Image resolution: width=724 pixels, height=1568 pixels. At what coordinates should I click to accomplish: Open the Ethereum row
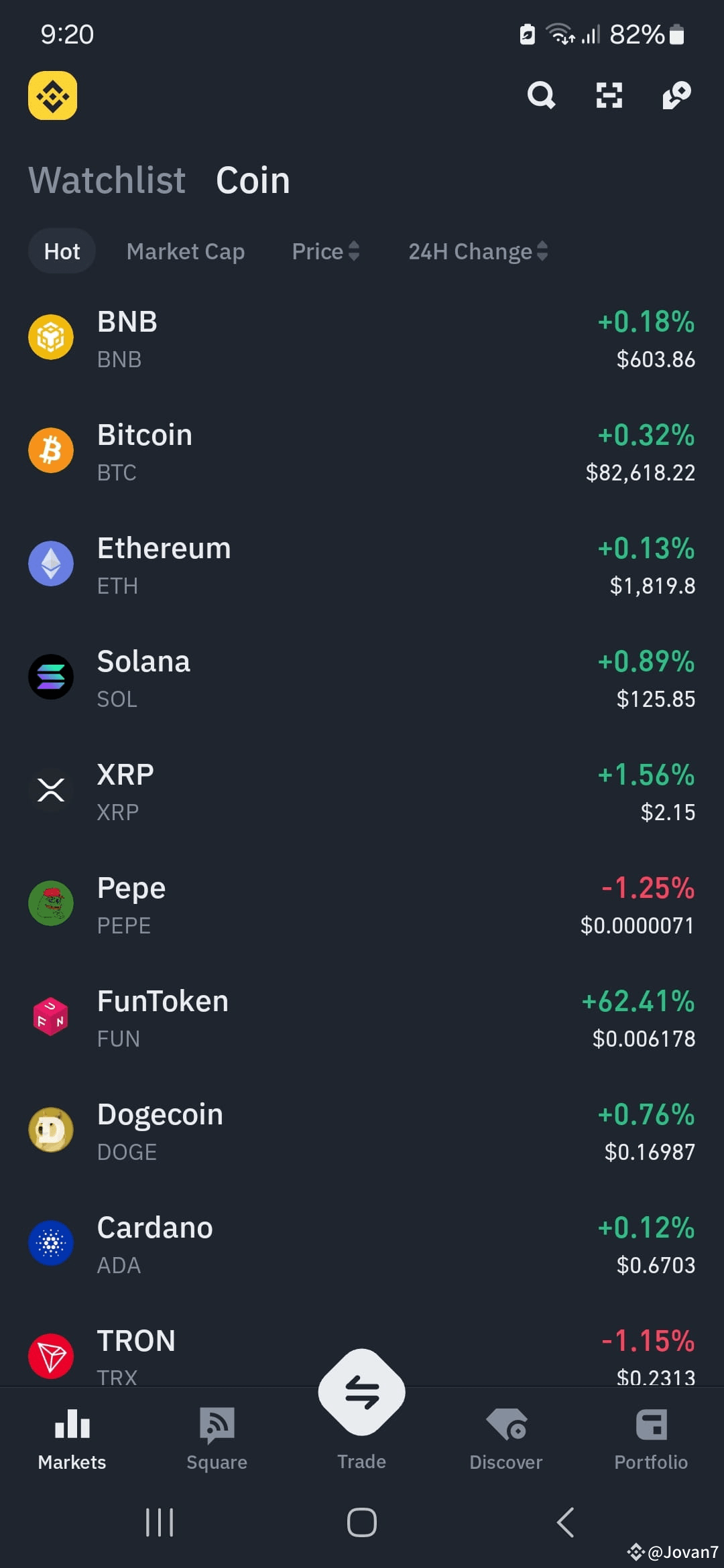362,565
